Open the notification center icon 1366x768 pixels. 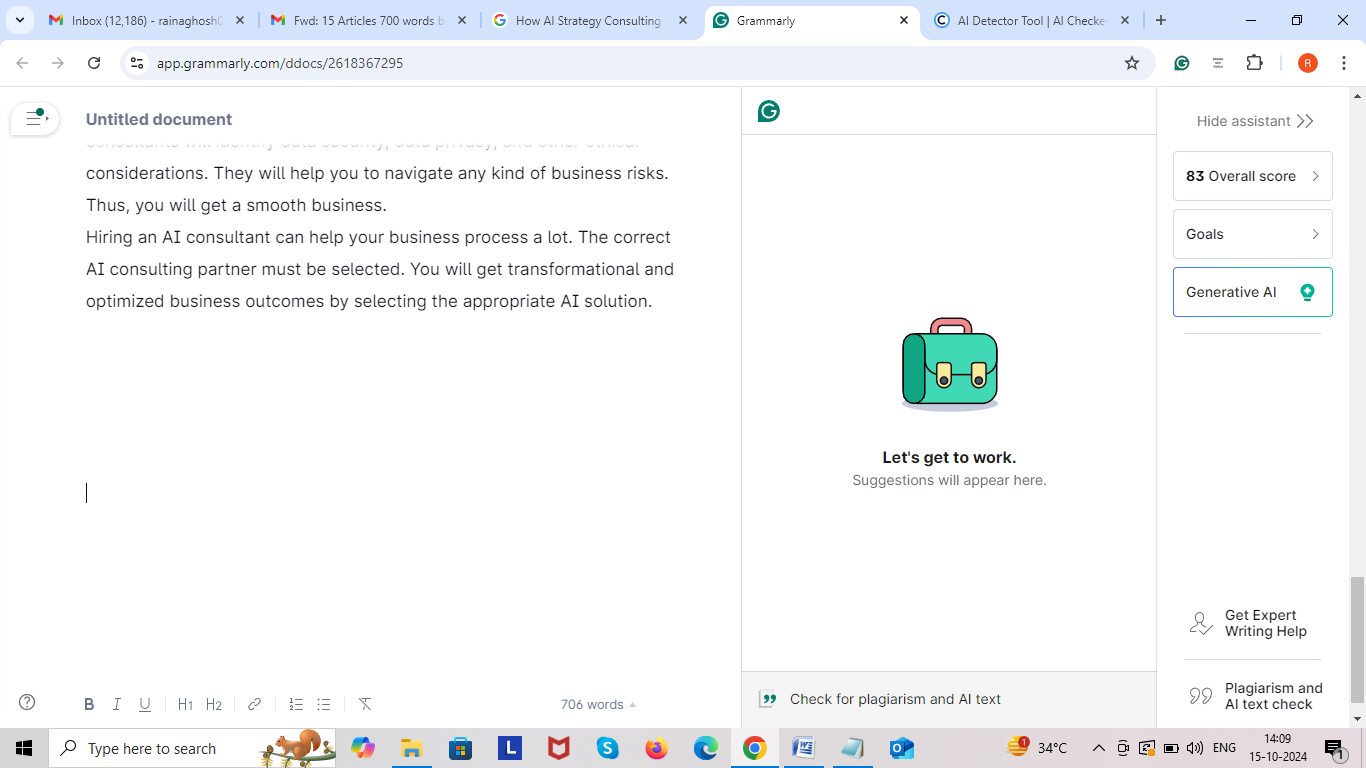point(1336,748)
